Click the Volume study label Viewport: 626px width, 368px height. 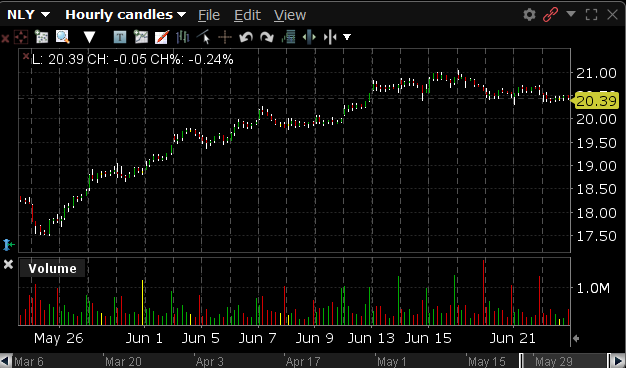coord(52,268)
